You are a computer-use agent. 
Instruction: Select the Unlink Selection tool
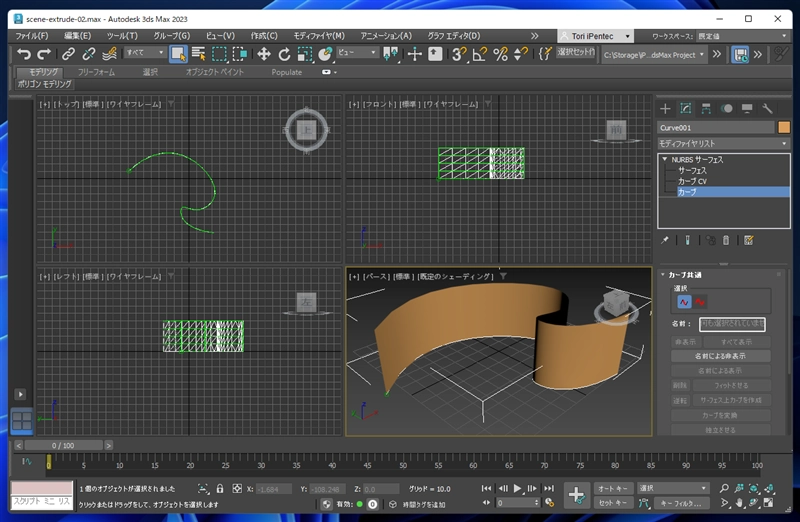click(89, 54)
